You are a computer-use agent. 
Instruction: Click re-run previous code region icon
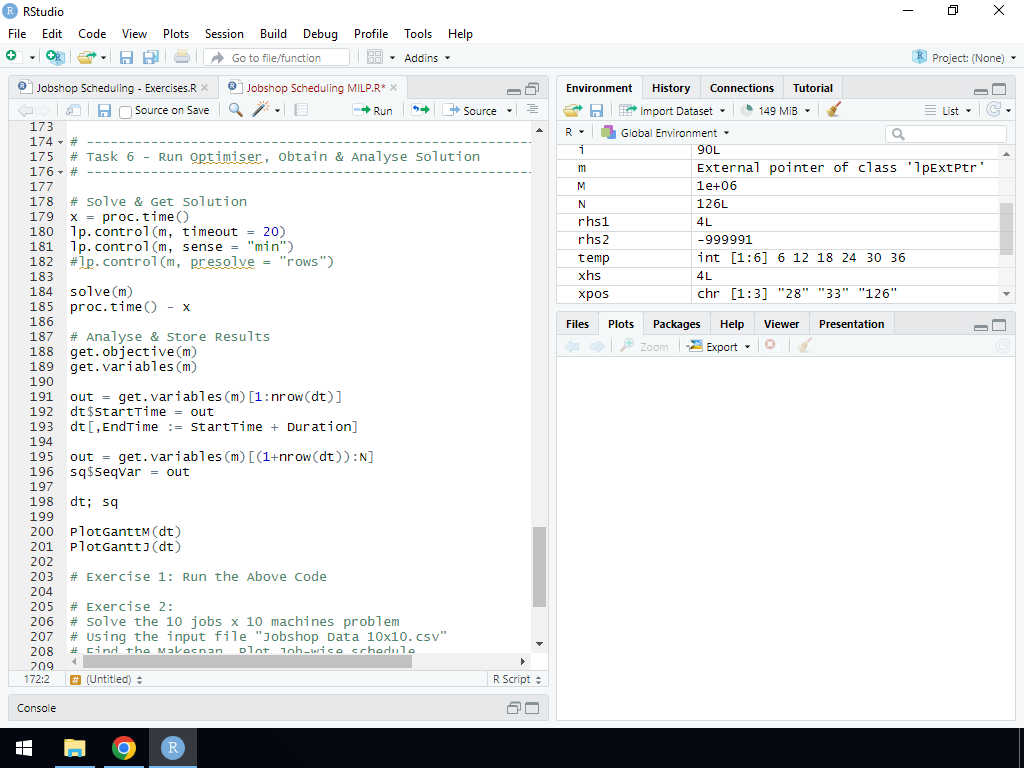click(x=421, y=110)
